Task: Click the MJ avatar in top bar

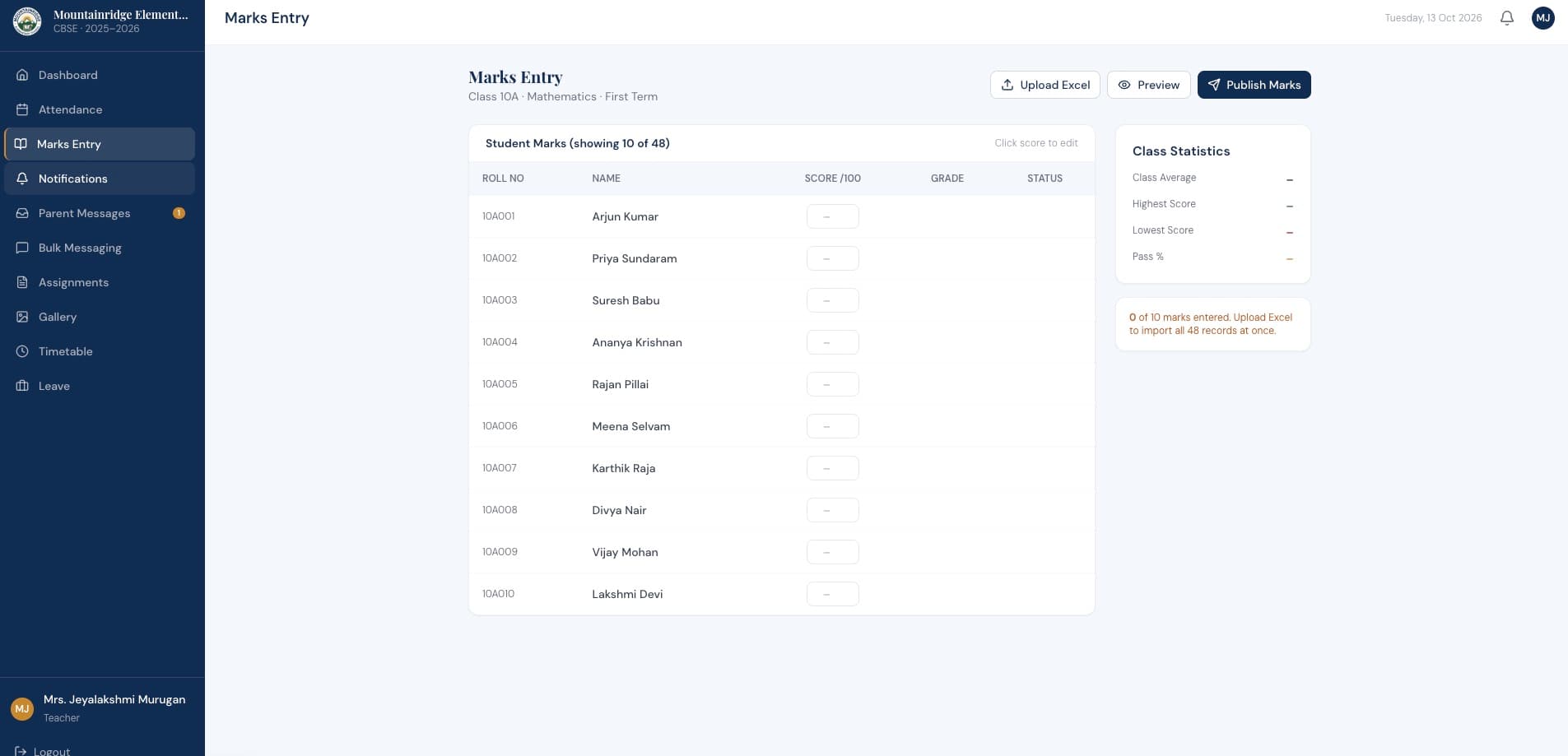Action: coord(1543,18)
